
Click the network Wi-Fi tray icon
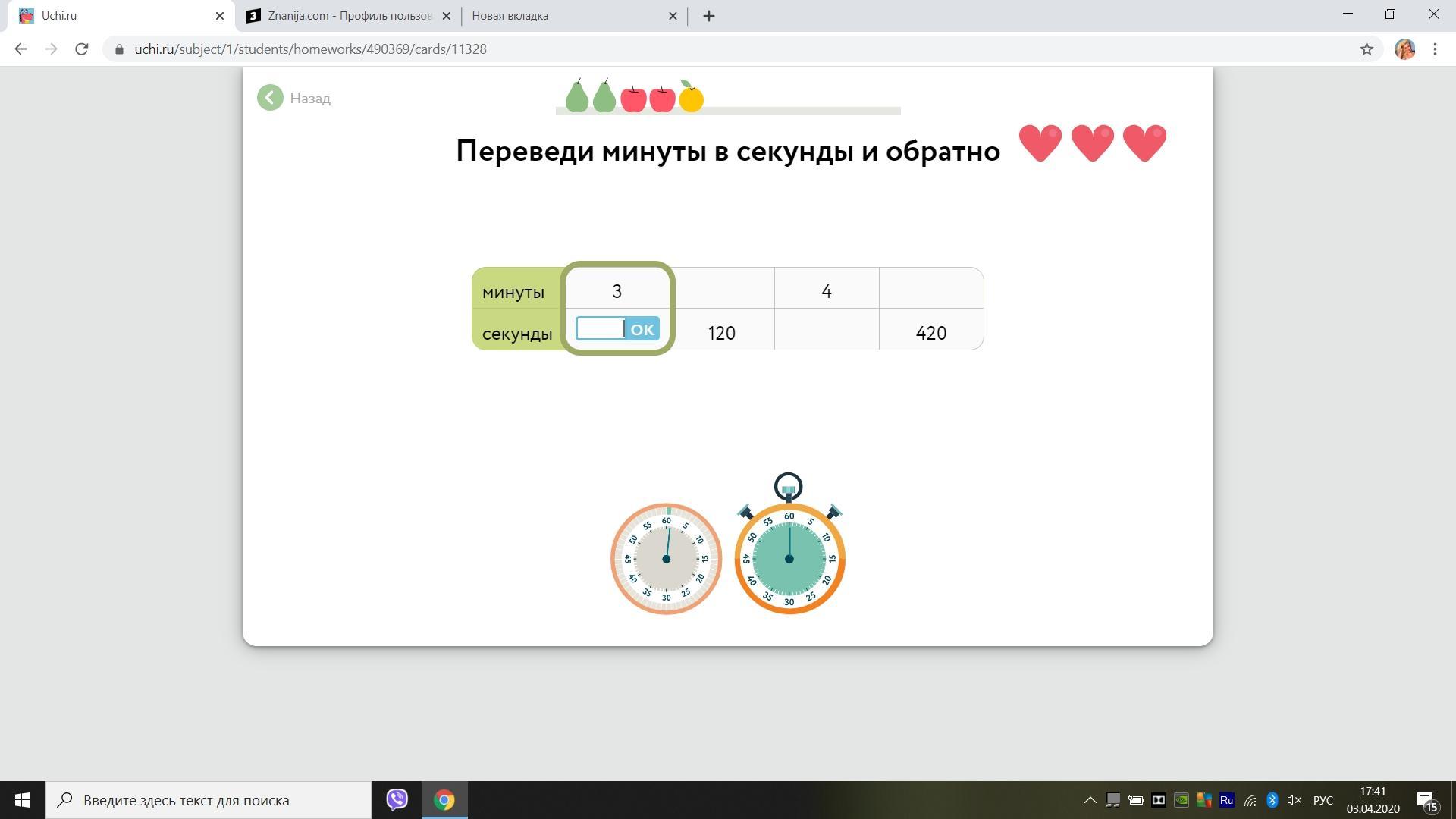coord(1250,800)
